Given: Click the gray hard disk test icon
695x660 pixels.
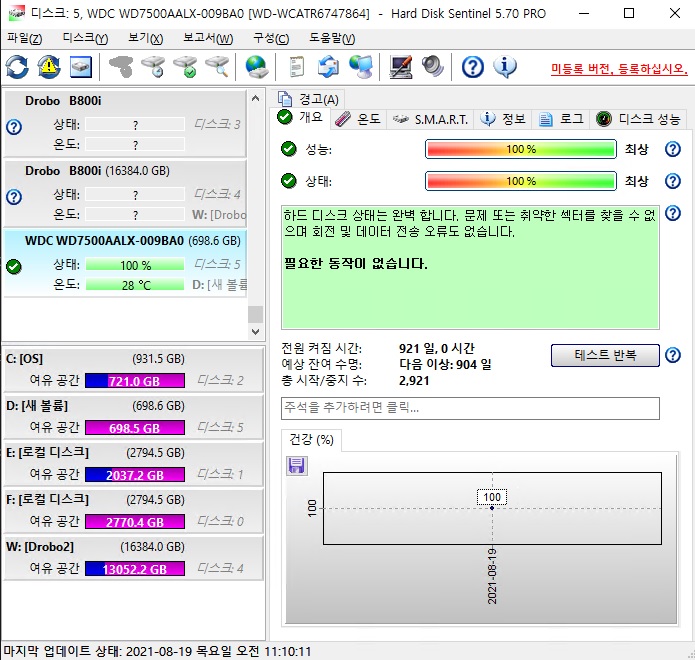Looking at the screenshot, I should point(121,67).
